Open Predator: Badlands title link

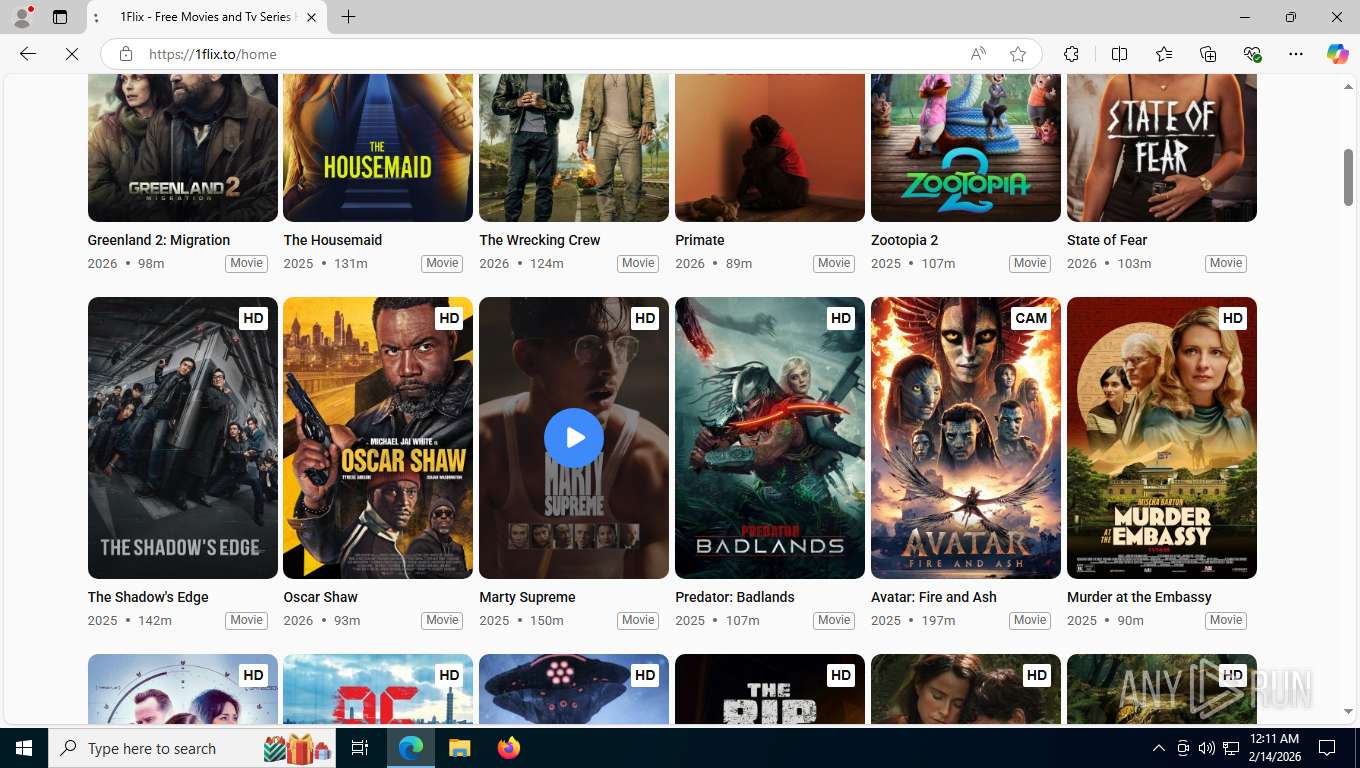click(x=735, y=597)
